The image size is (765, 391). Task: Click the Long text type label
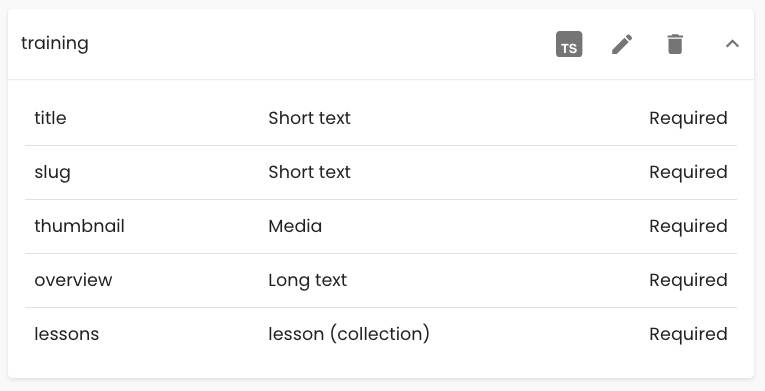(308, 281)
